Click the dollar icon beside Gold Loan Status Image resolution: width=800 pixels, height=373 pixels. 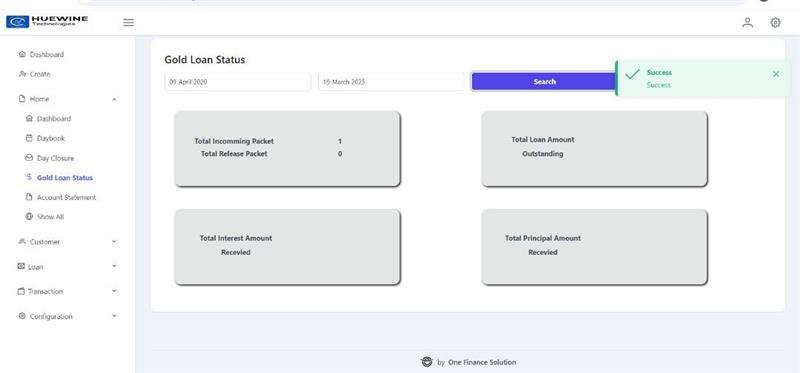tap(29, 177)
